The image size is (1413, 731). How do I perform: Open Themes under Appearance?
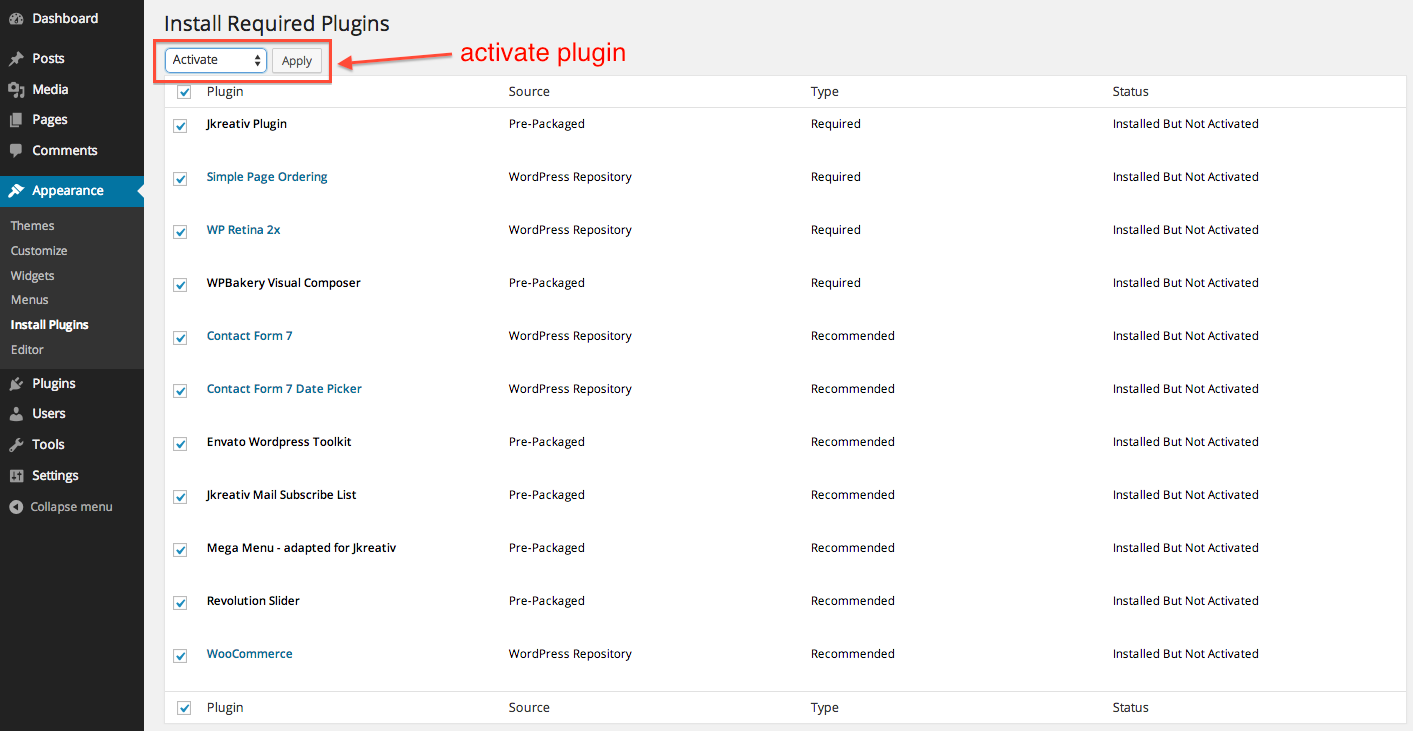click(x=33, y=226)
